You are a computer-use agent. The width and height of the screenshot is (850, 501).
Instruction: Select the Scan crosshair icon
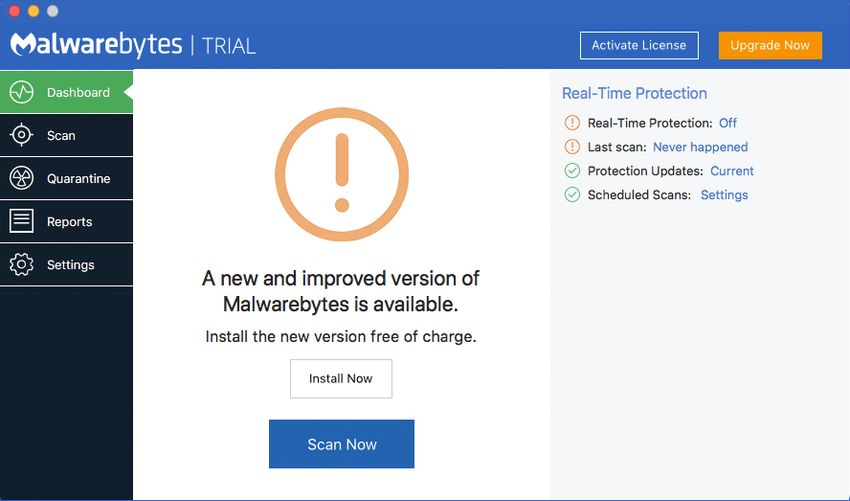point(21,135)
